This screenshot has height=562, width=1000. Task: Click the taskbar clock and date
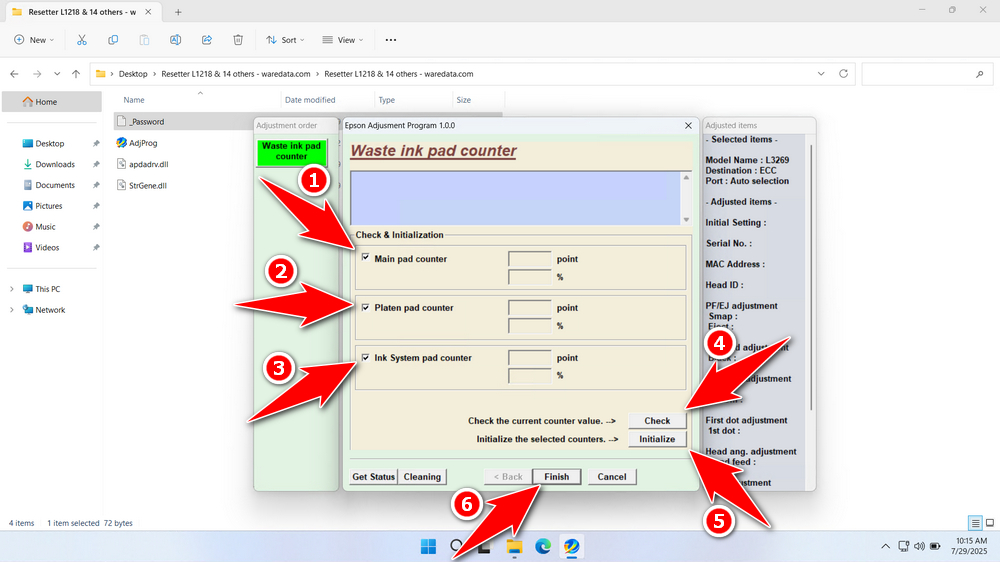point(971,546)
